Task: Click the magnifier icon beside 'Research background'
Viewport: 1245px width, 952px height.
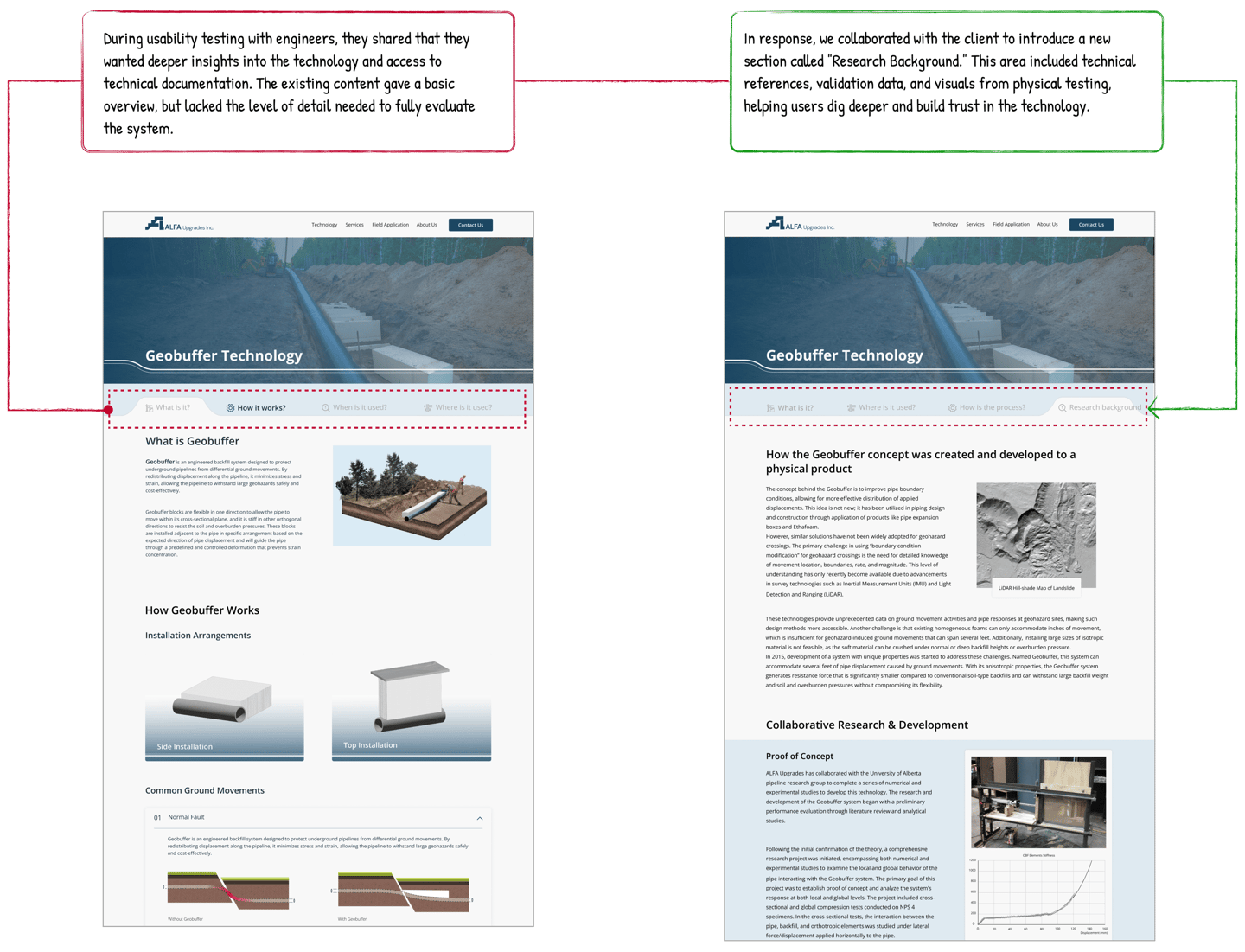Action: coord(1063,408)
